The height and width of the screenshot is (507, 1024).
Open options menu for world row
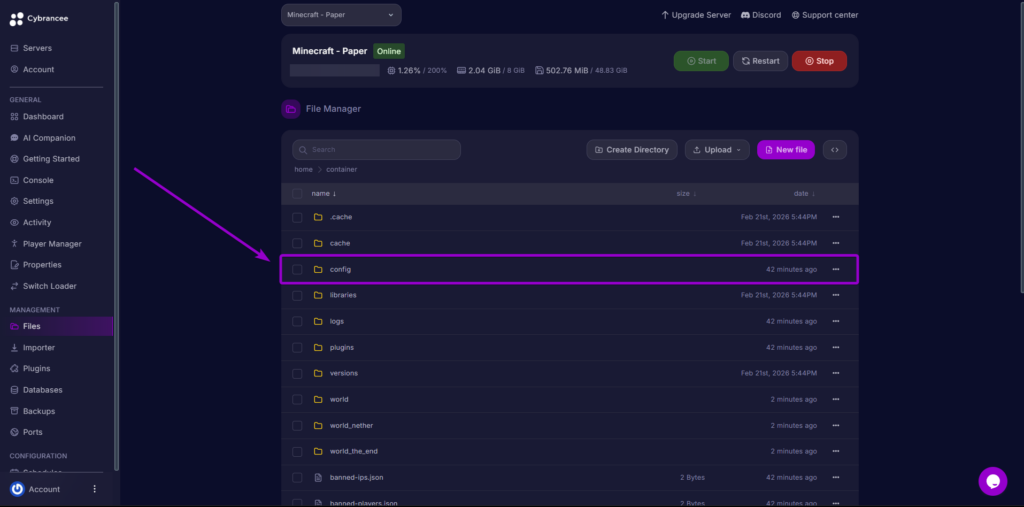click(x=836, y=399)
